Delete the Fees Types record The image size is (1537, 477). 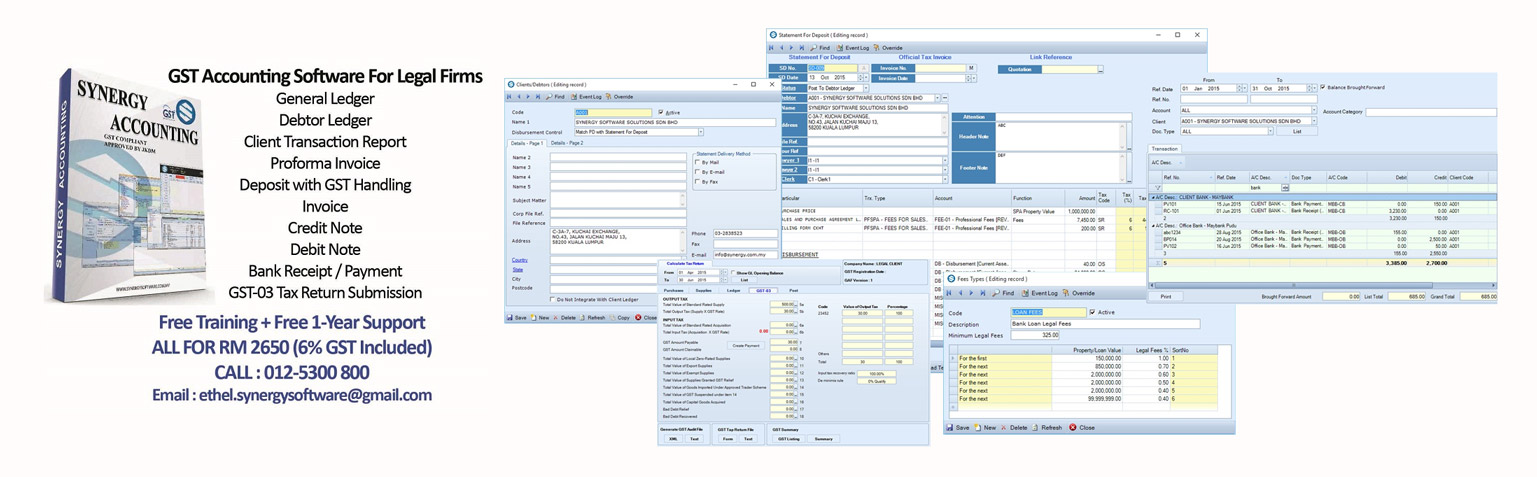pyautogui.click(x=1013, y=427)
